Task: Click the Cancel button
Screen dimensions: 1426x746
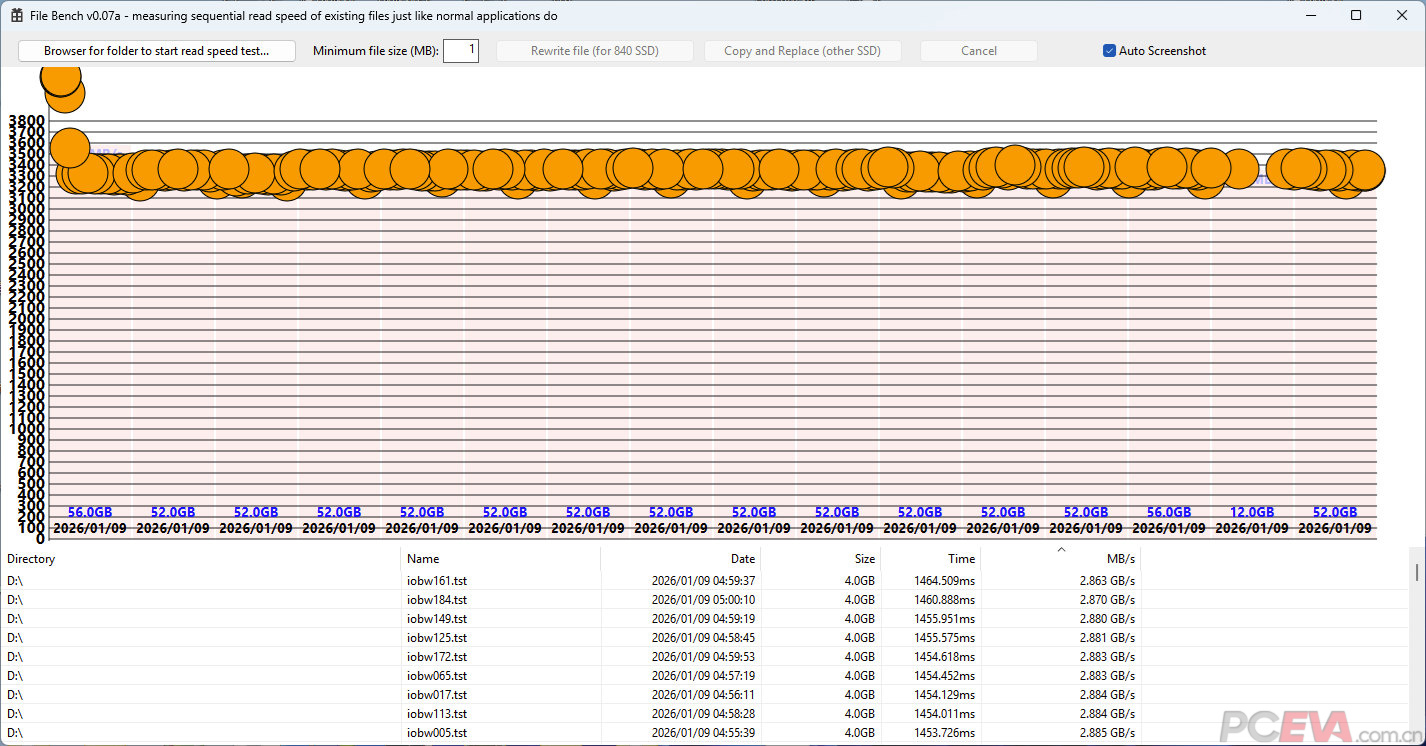Action: coord(978,51)
